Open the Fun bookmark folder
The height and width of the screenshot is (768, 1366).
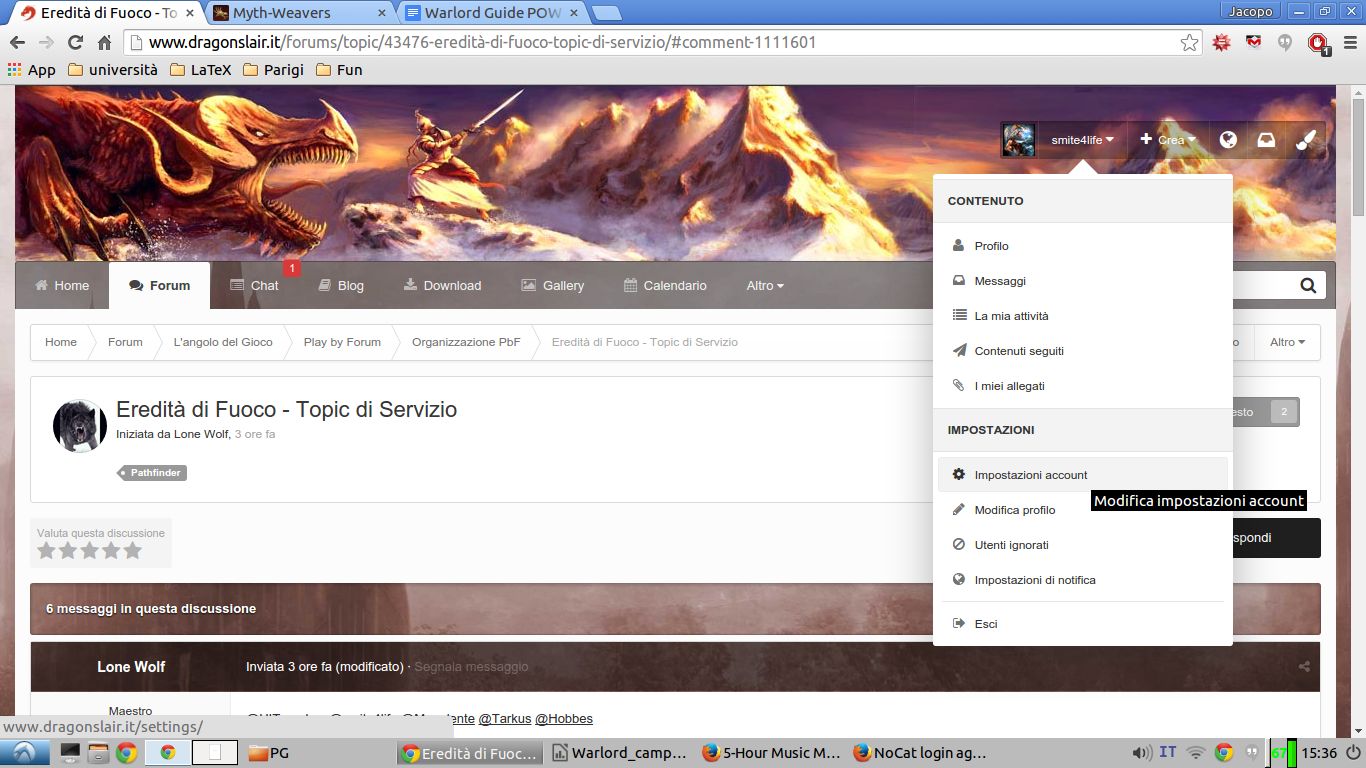[339, 70]
